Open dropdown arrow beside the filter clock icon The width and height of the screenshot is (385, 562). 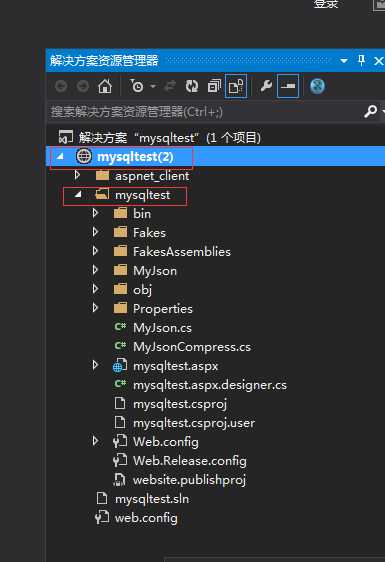tap(153, 86)
